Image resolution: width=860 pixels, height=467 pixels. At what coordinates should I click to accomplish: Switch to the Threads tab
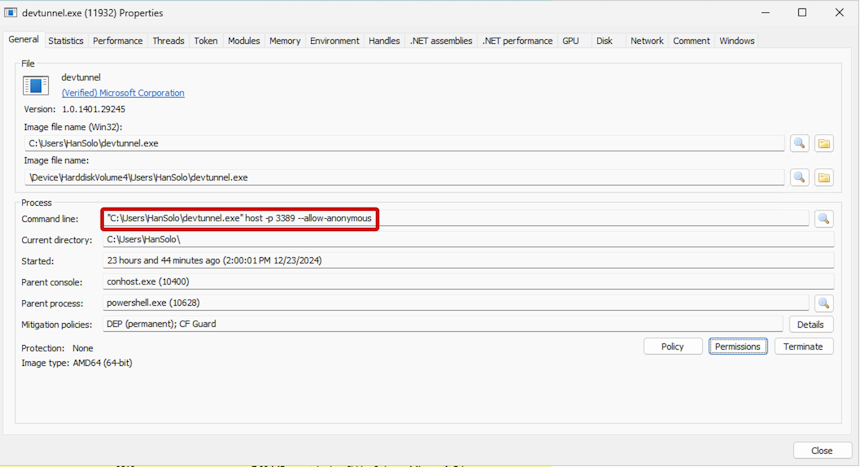tap(168, 41)
